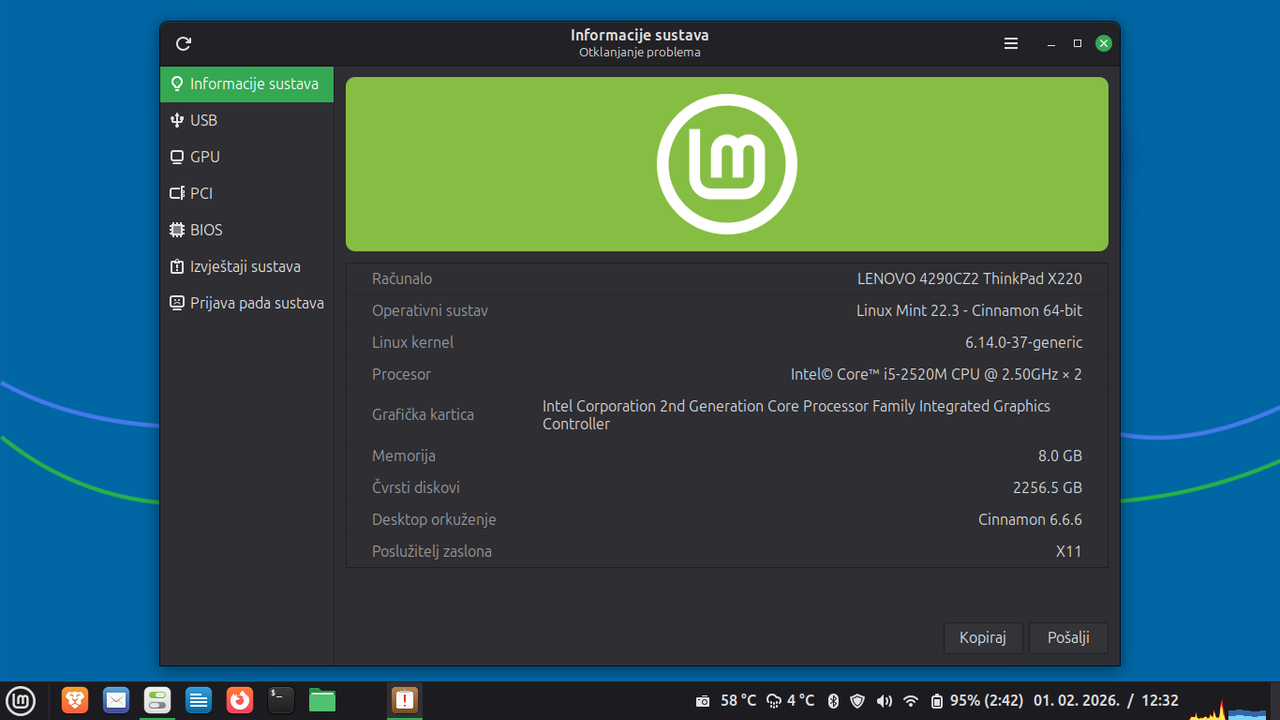Click the Memorija label

tap(404, 456)
